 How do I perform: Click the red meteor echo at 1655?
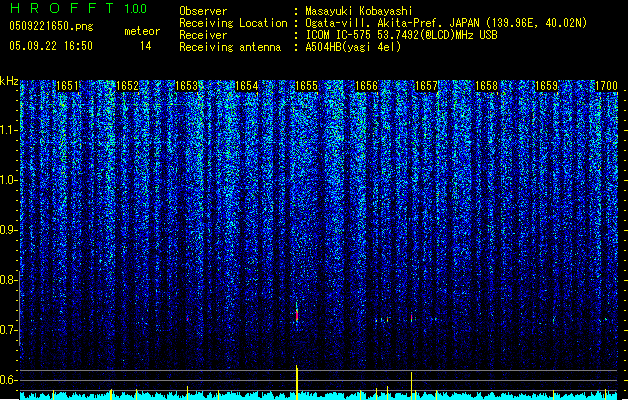point(297,314)
